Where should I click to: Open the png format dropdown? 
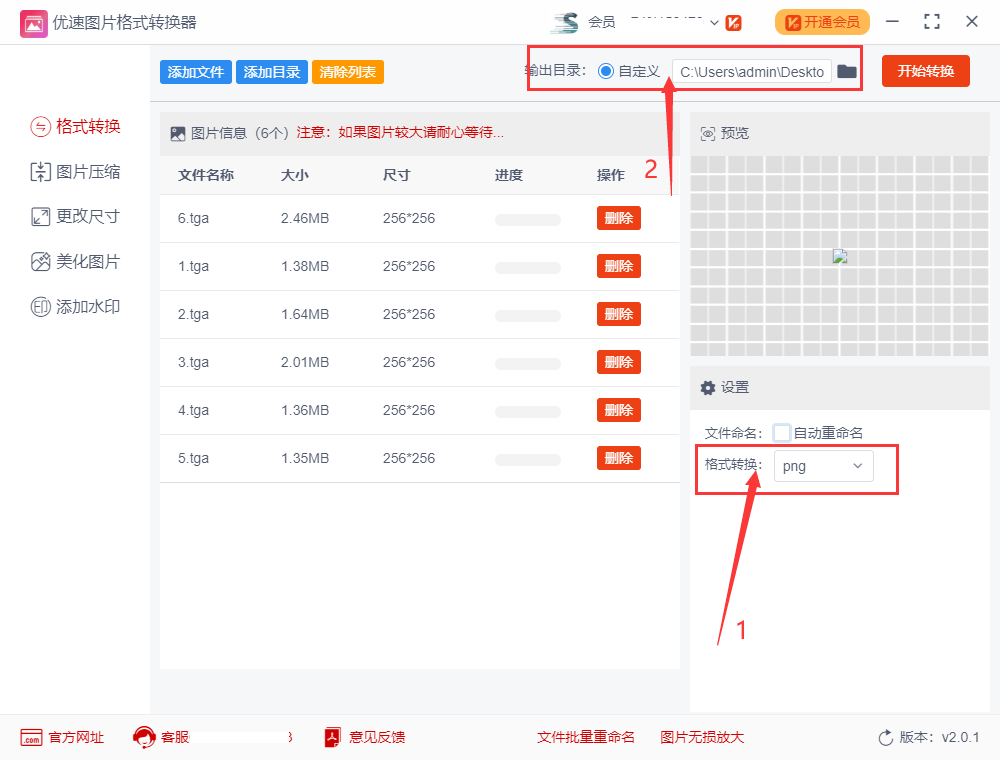pos(823,466)
